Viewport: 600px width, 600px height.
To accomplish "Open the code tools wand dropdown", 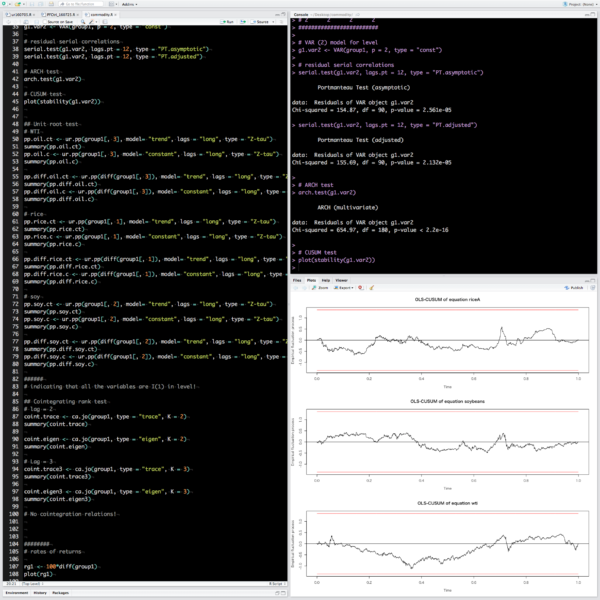I will [93, 22].
